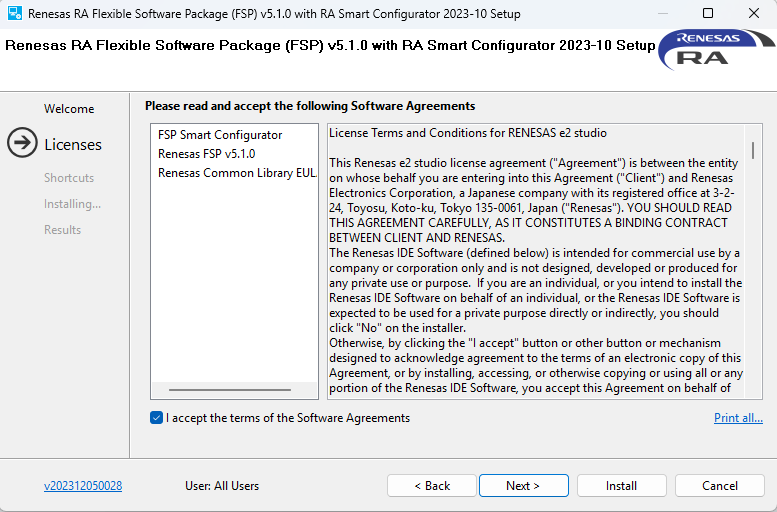This screenshot has width=777, height=512.
Task: Cancel the setup
Action: click(719, 486)
